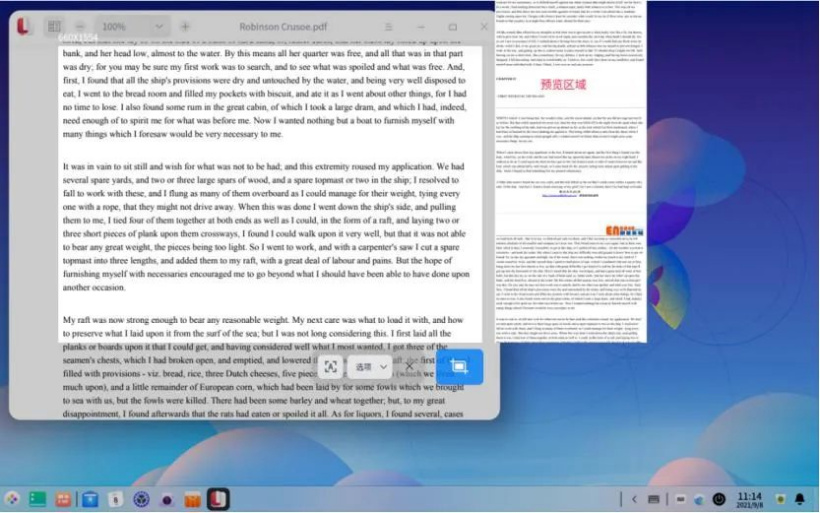Image resolution: width=820 pixels, height=513 pixels.
Task: Click the blue scrolling screenshot capture button
Action: pos(459,366)
